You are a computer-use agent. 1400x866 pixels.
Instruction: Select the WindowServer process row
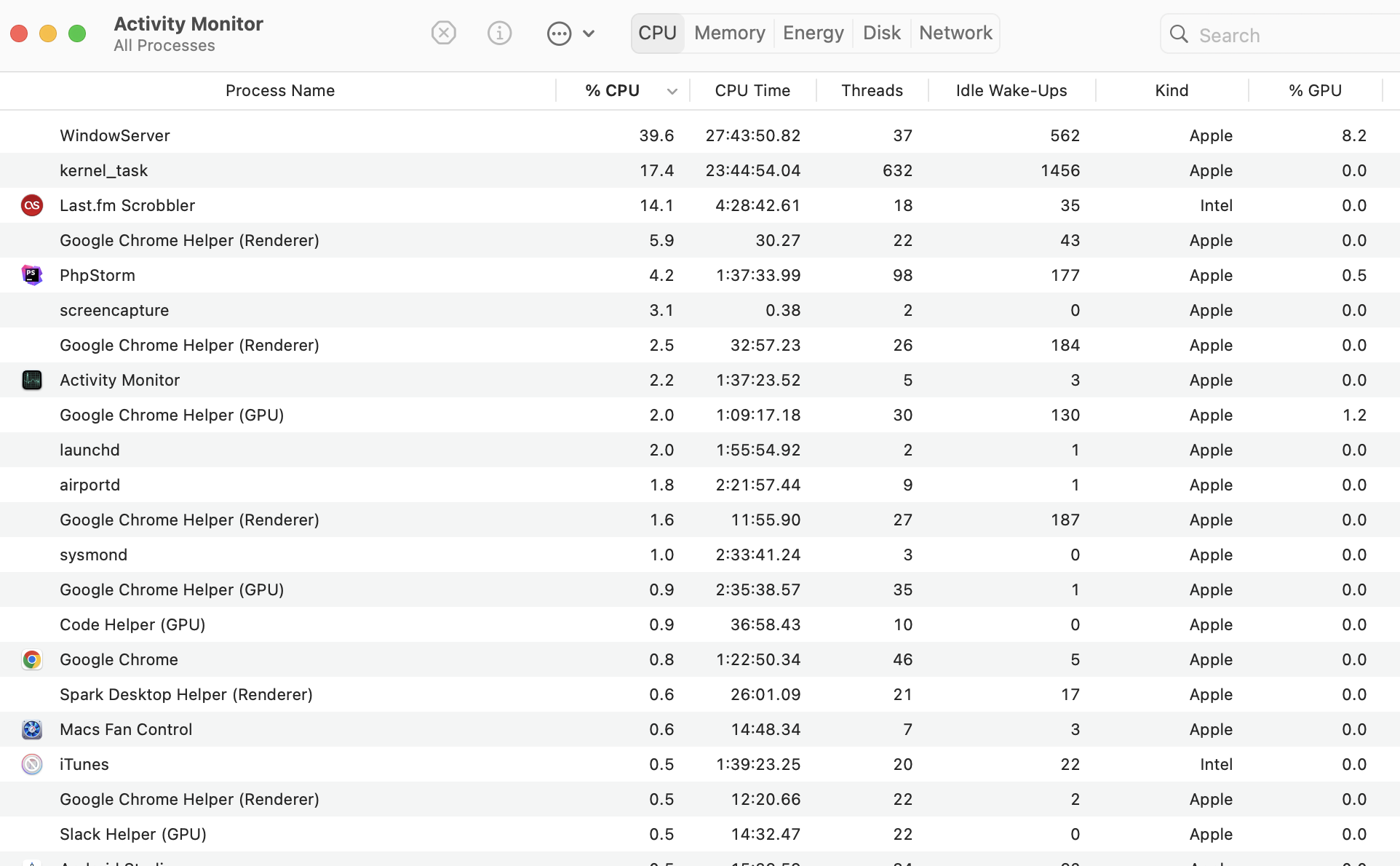click(x=700, y=135)
